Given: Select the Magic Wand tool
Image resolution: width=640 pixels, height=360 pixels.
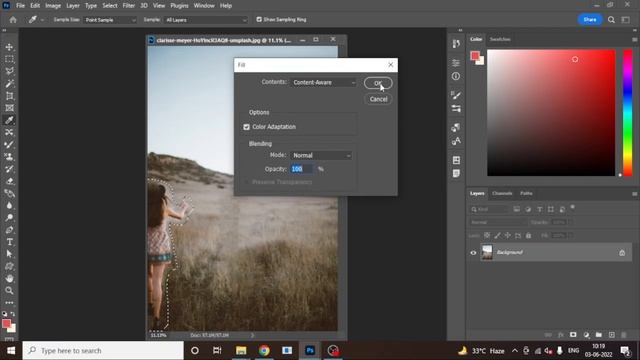Looking at the screenshot, I should [9, 84].
